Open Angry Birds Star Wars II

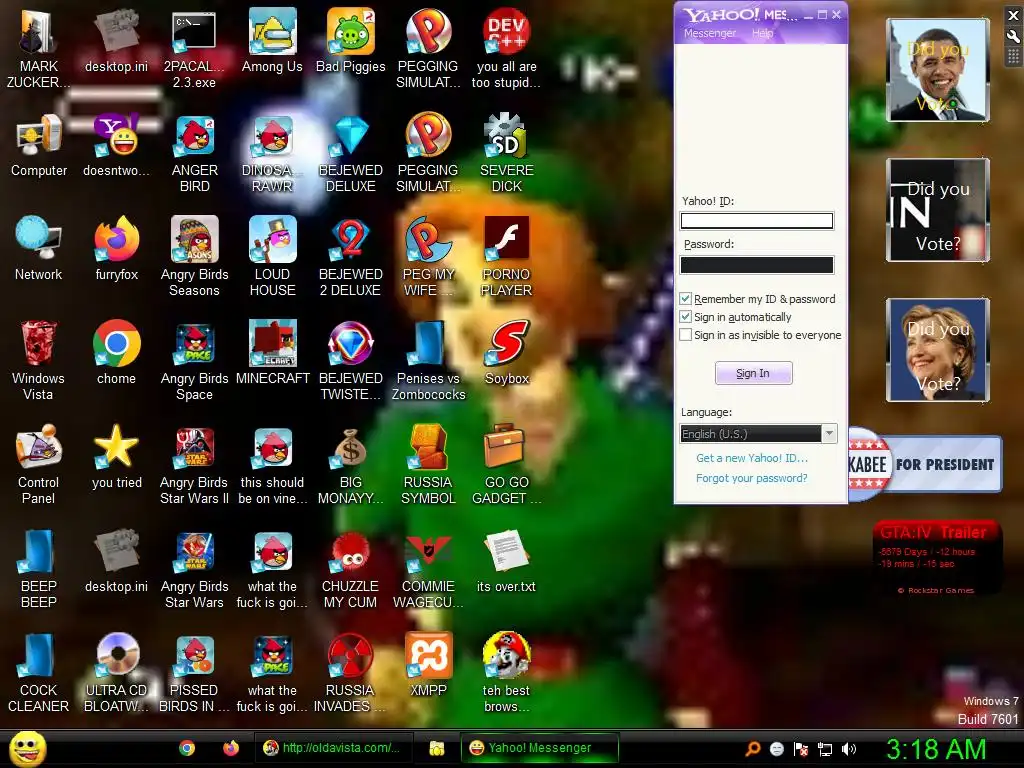tap(195, 465)
